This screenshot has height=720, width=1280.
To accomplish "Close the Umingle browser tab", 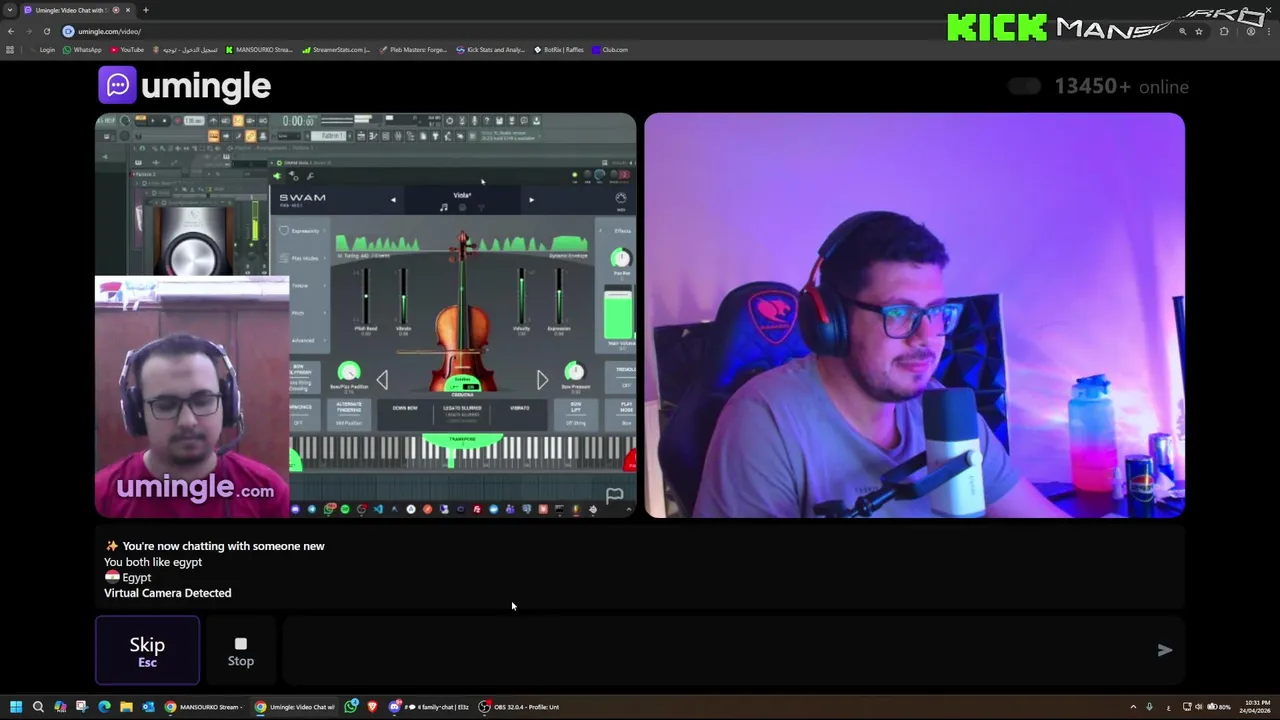I will (x=130, y=10).
